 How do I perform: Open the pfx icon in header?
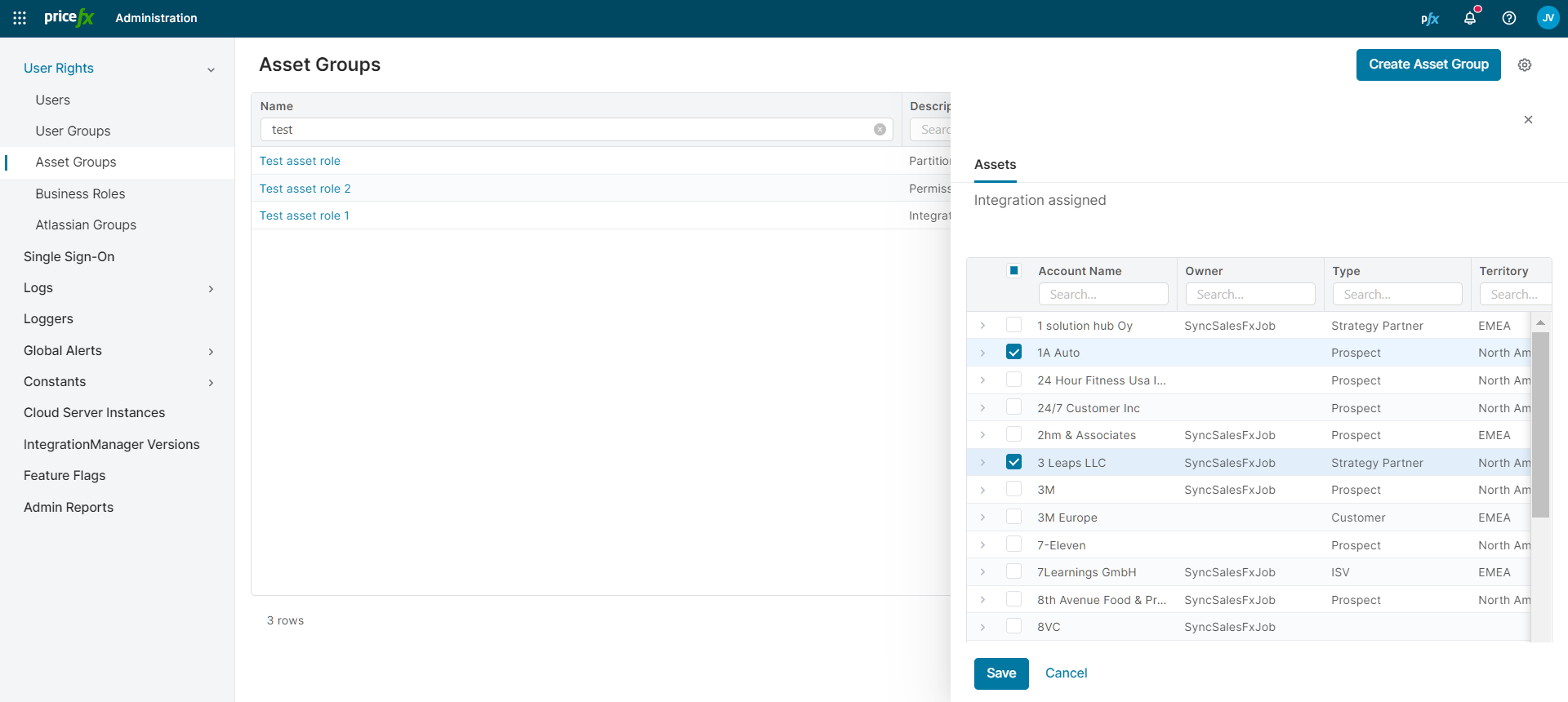(x=1429, y=18)
